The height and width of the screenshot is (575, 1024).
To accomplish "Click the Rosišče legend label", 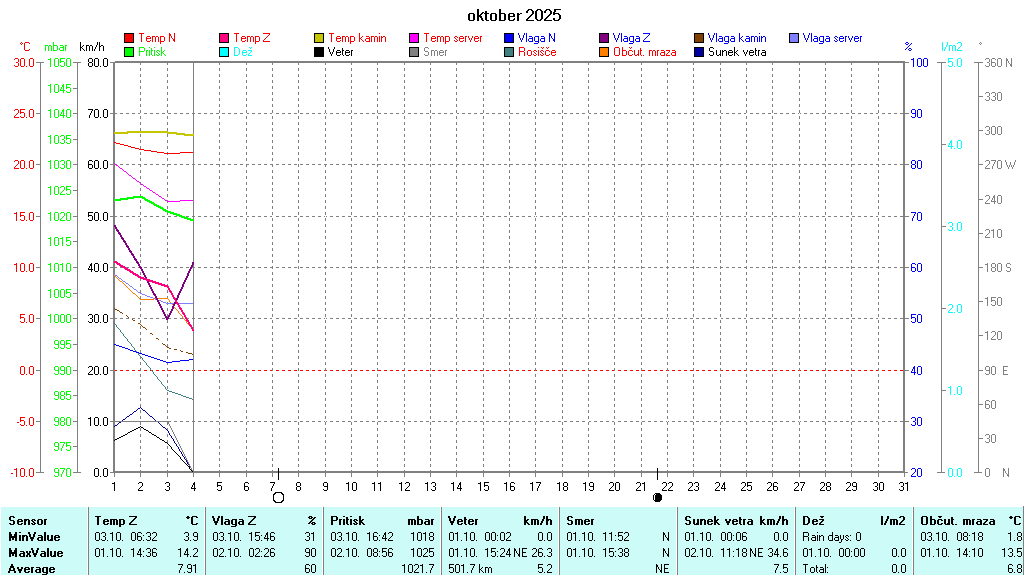I will (538, 51).
